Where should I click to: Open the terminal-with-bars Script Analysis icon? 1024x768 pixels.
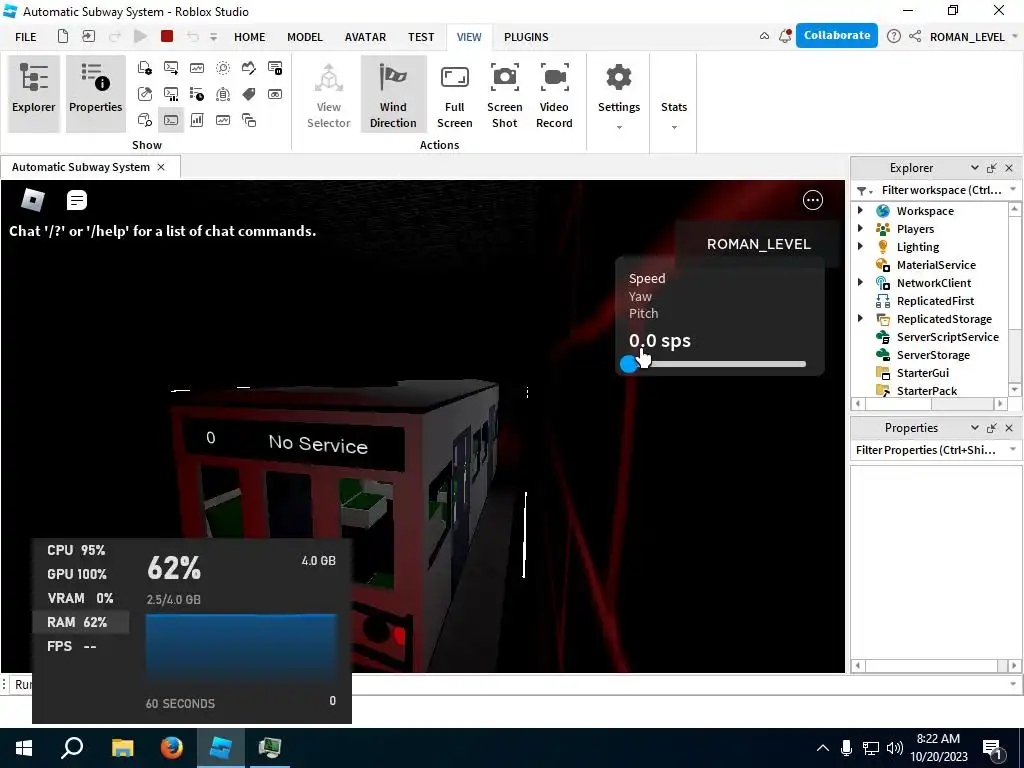(171, 94)
